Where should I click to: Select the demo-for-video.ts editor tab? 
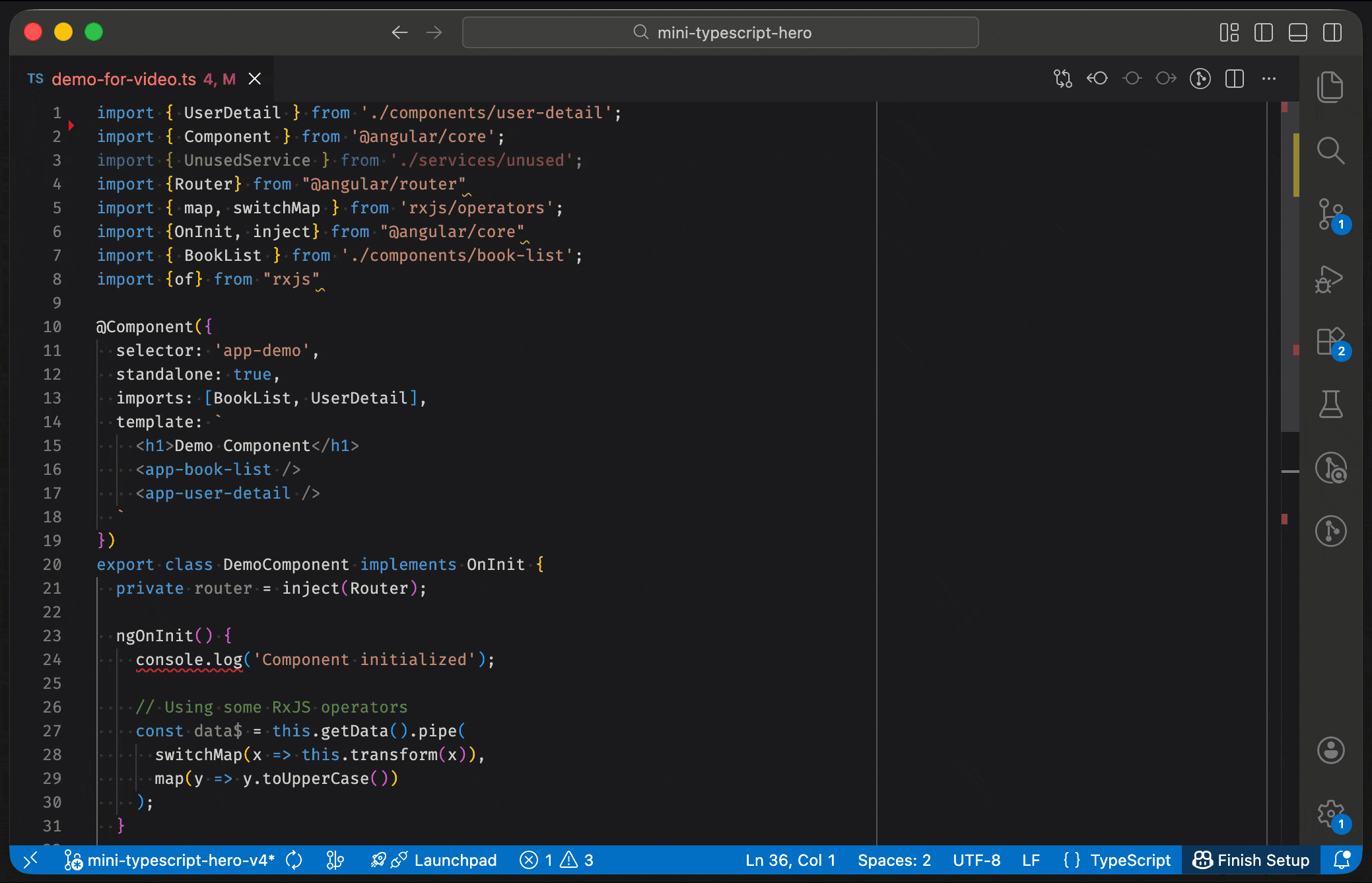[x=123, y=79]
